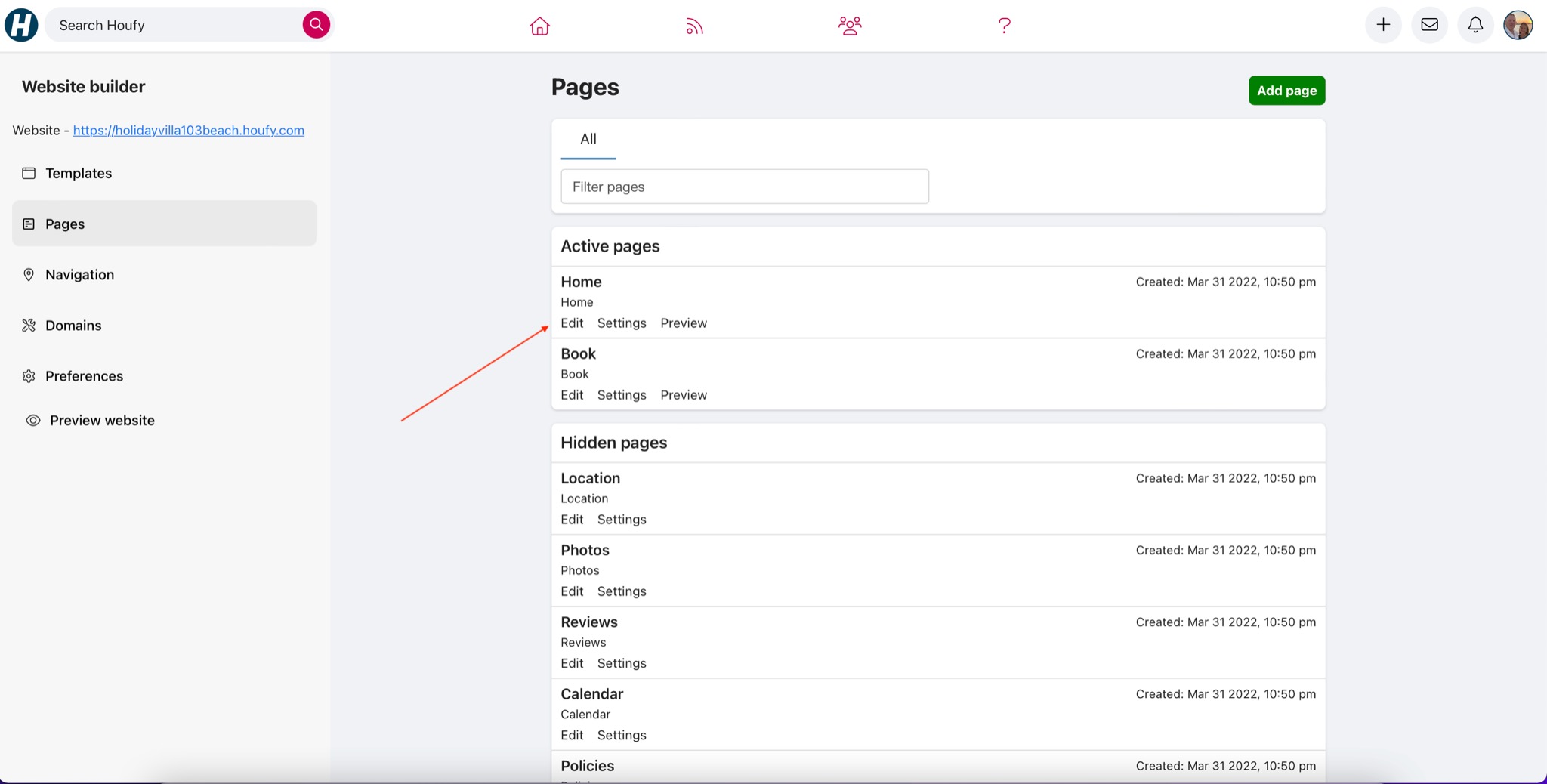Click the Photos page created date
This screenshot has height=784, width=1547.
pos(1225,550)
